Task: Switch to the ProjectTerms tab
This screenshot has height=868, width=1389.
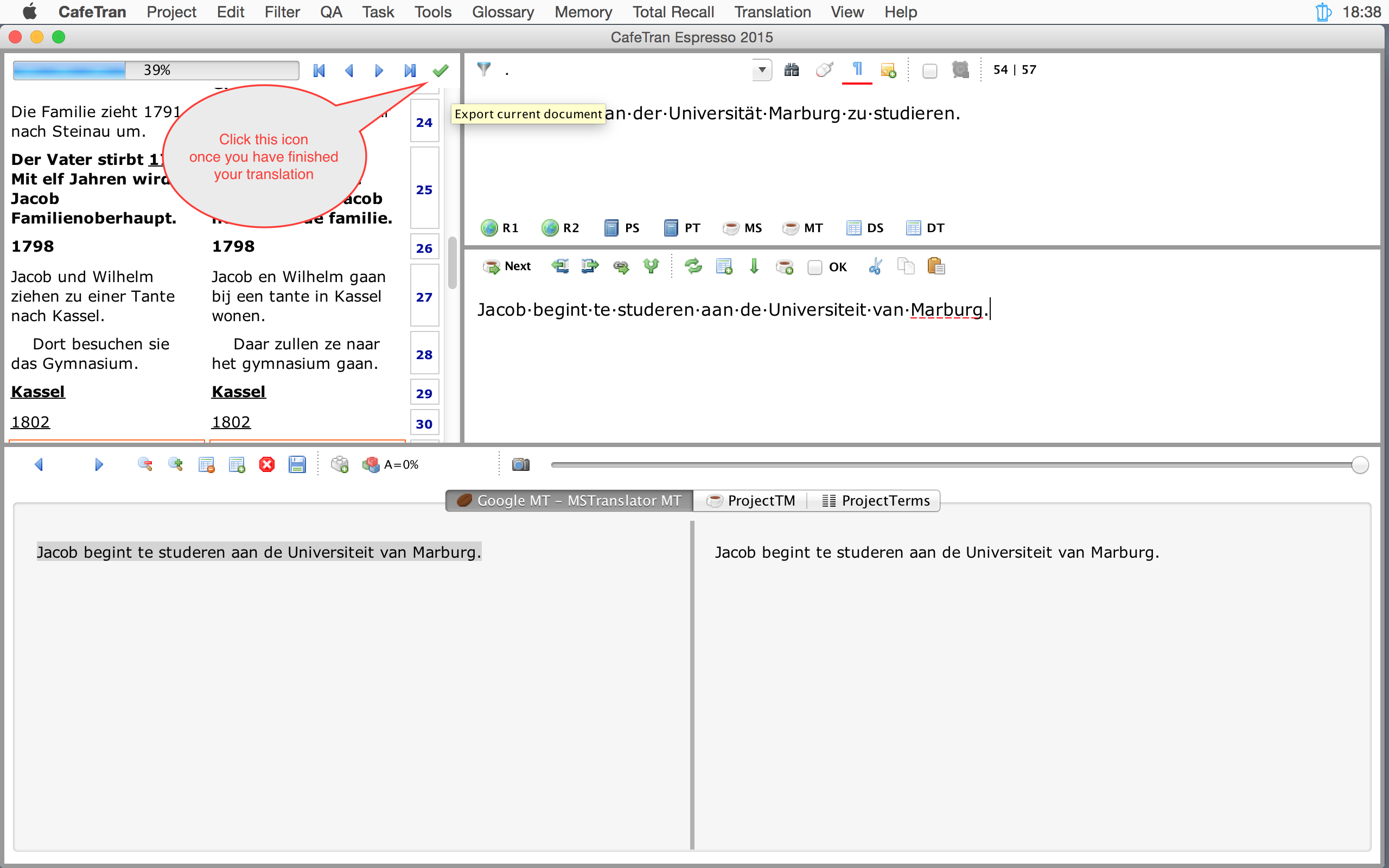Action: (876, 501)
